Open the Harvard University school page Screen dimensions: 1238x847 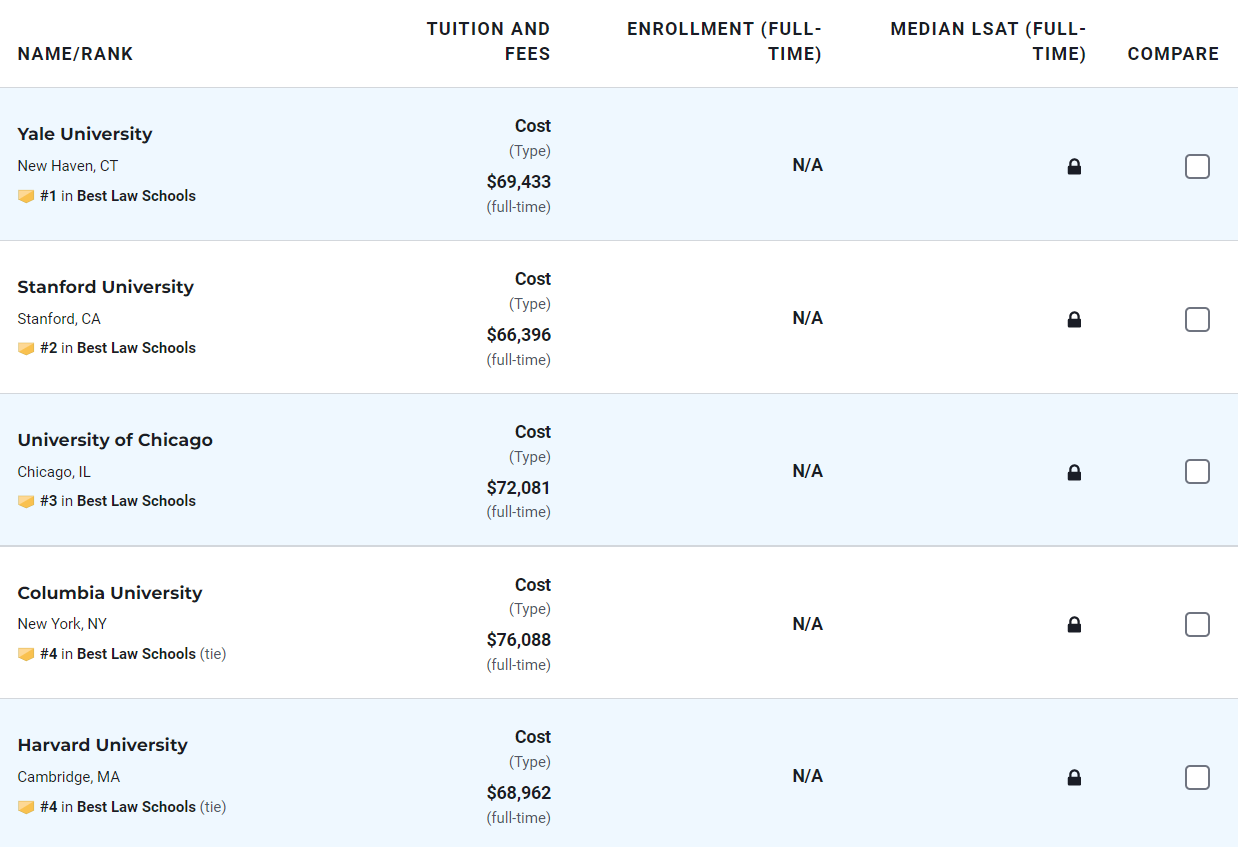(102, 745)
